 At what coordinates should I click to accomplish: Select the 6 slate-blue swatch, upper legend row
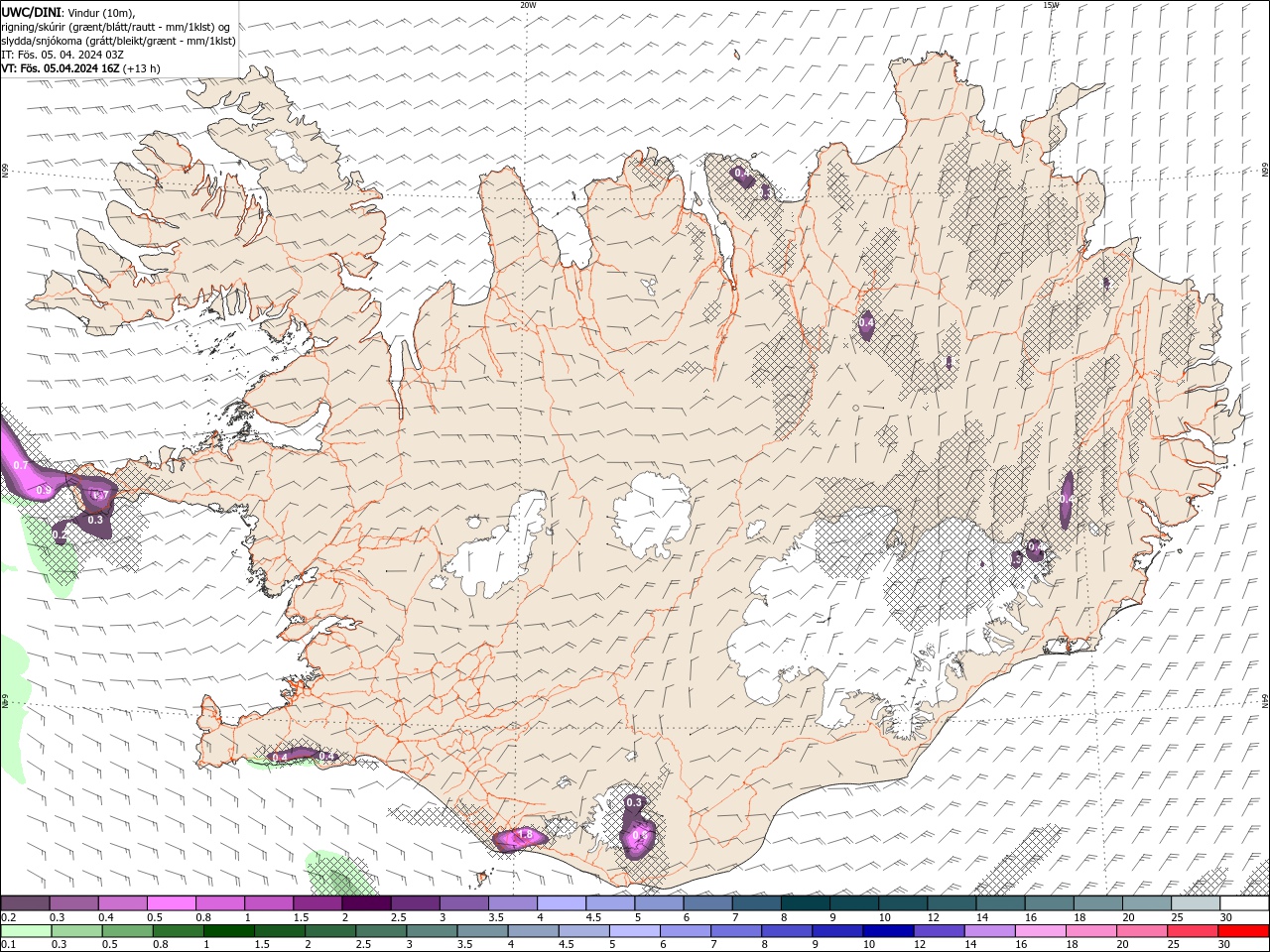[708, 903]
